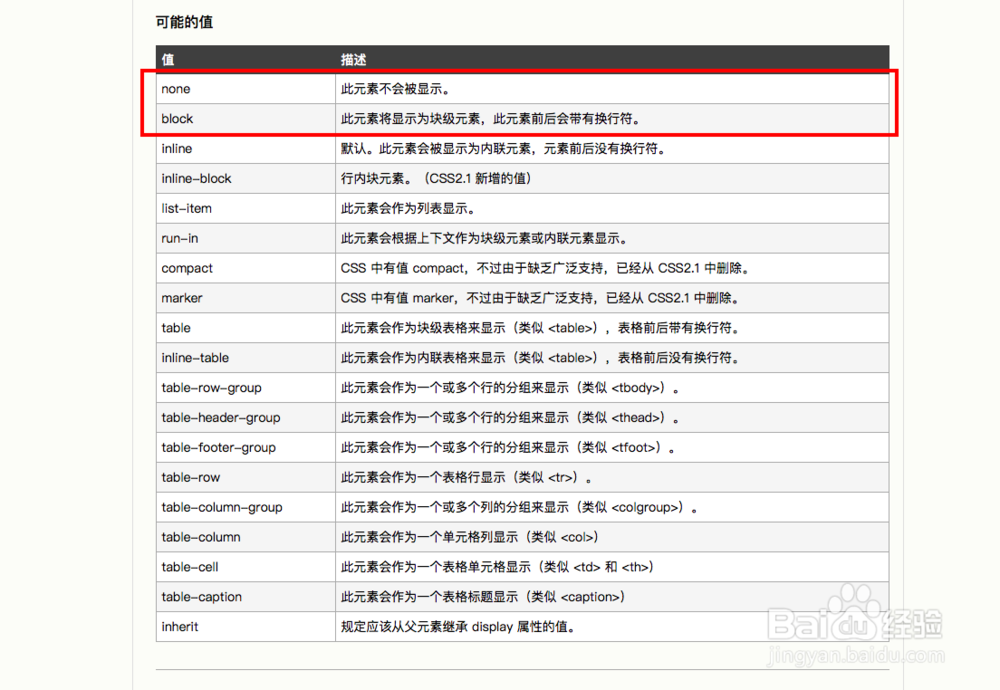Select the 'inline-table' value cell

[246, 358]
